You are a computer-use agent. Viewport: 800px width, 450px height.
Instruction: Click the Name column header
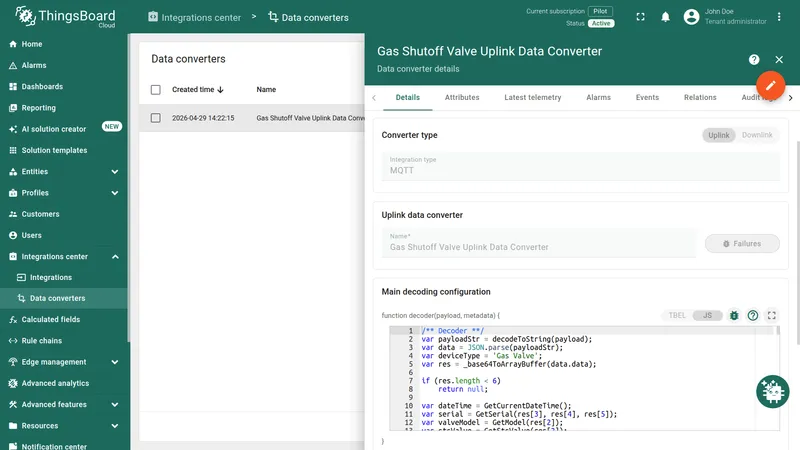(266, 89)
